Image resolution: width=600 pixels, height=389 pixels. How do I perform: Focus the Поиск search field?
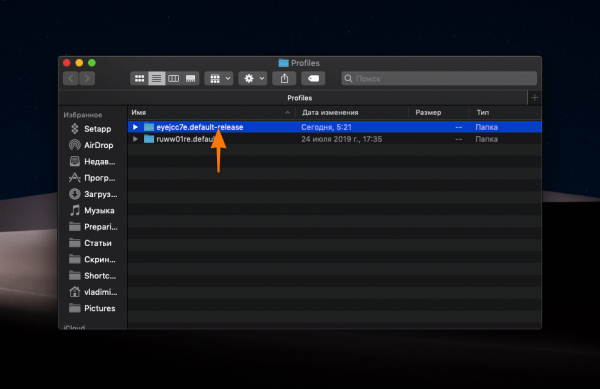439,78
